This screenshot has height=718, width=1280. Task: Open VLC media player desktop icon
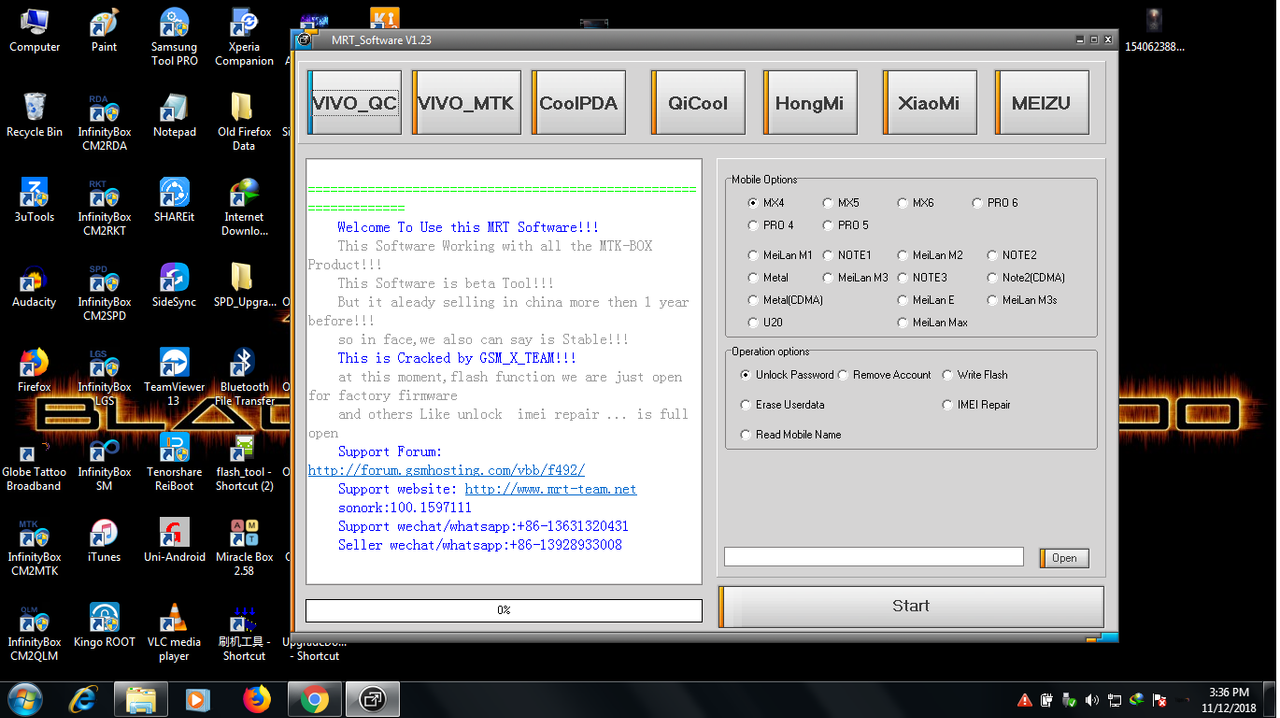(x=174, y=632)
